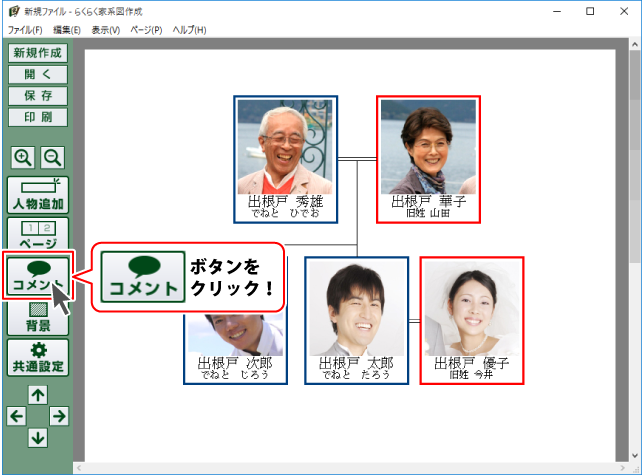Minimize the らくらく家系図作成 window
642x475 pixels.
click(557, 11)
